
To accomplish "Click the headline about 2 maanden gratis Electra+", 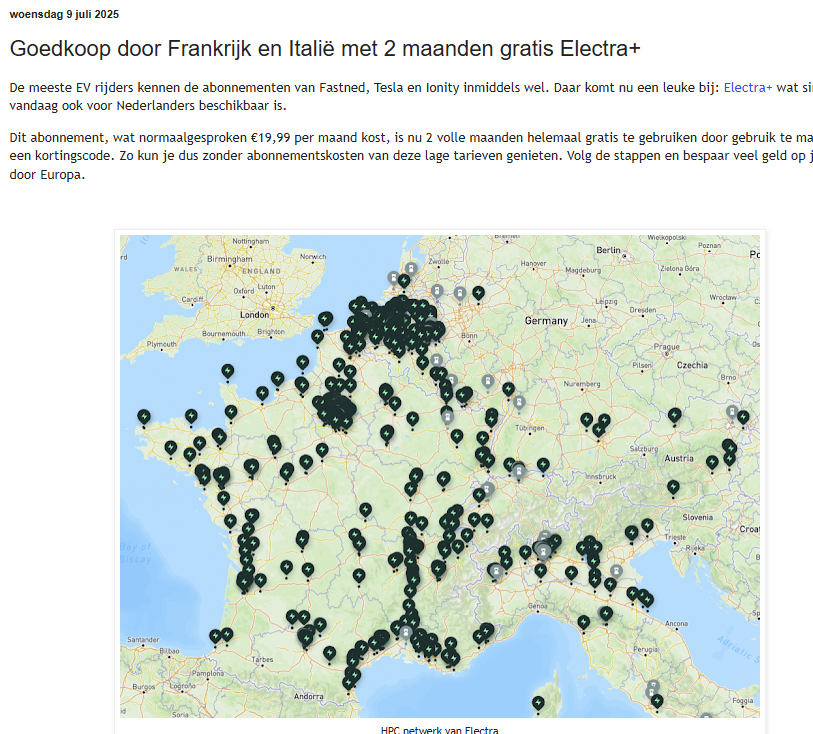I will pyautogui.click(x=325, y=48).
